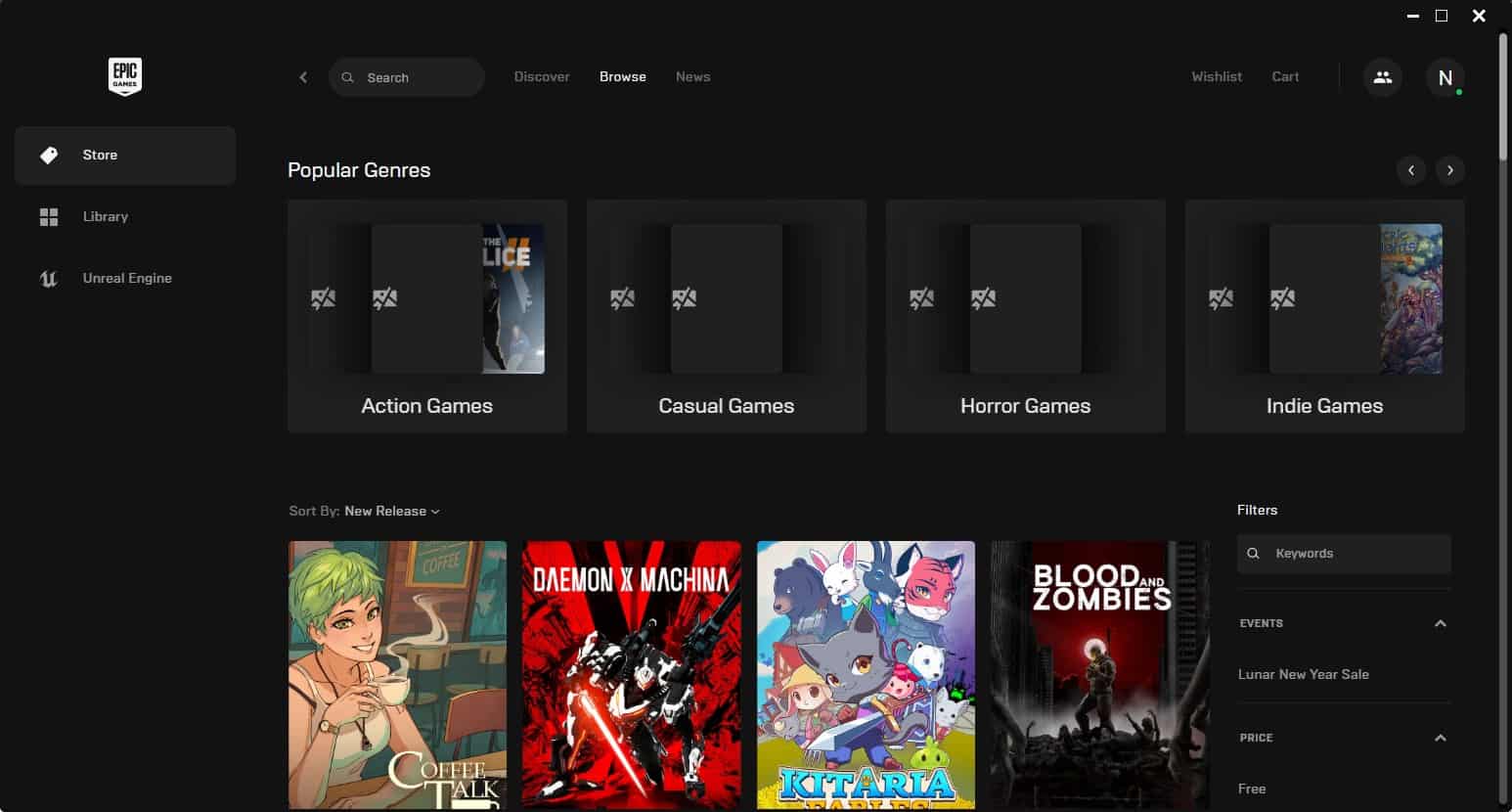Focus the Keywords filter field
The height and width of the screenshot is (812, 1512).
point(1344,554)
